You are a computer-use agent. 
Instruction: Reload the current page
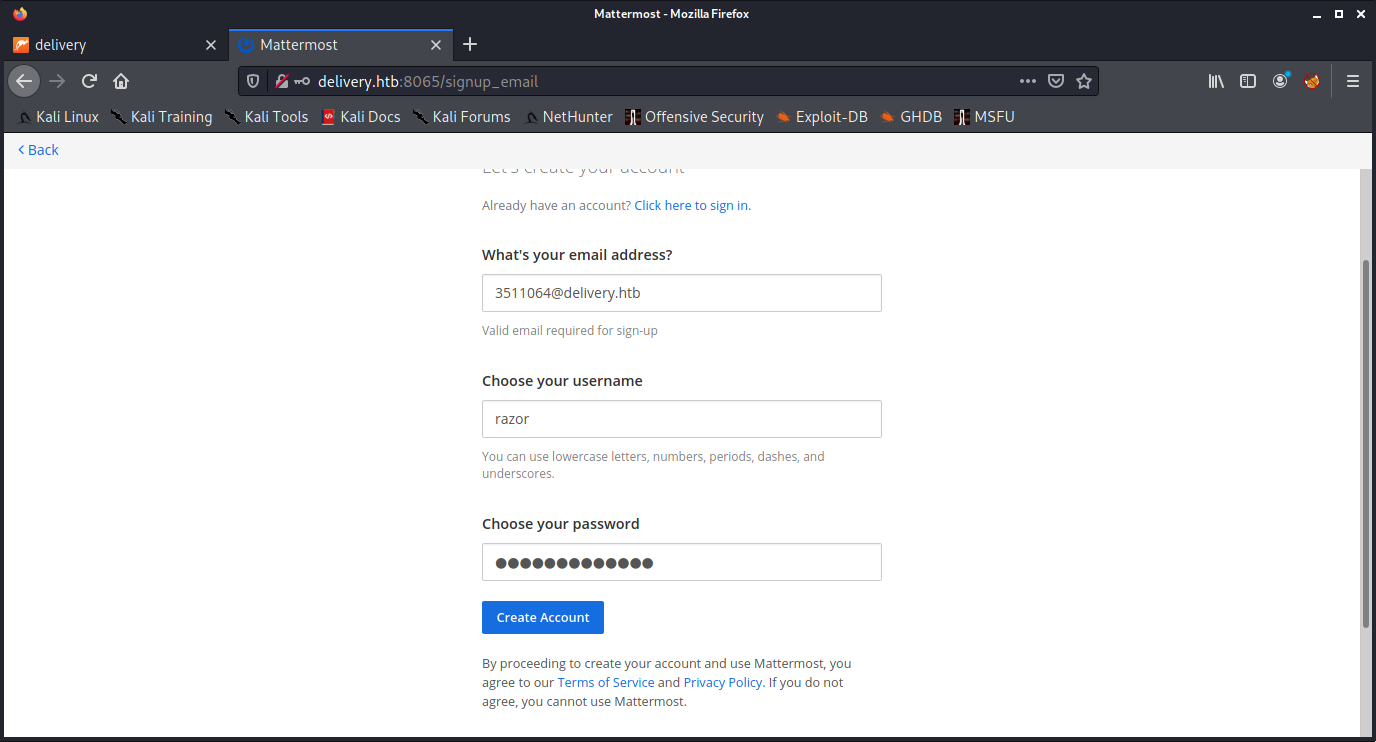click(x=89, y=81)
